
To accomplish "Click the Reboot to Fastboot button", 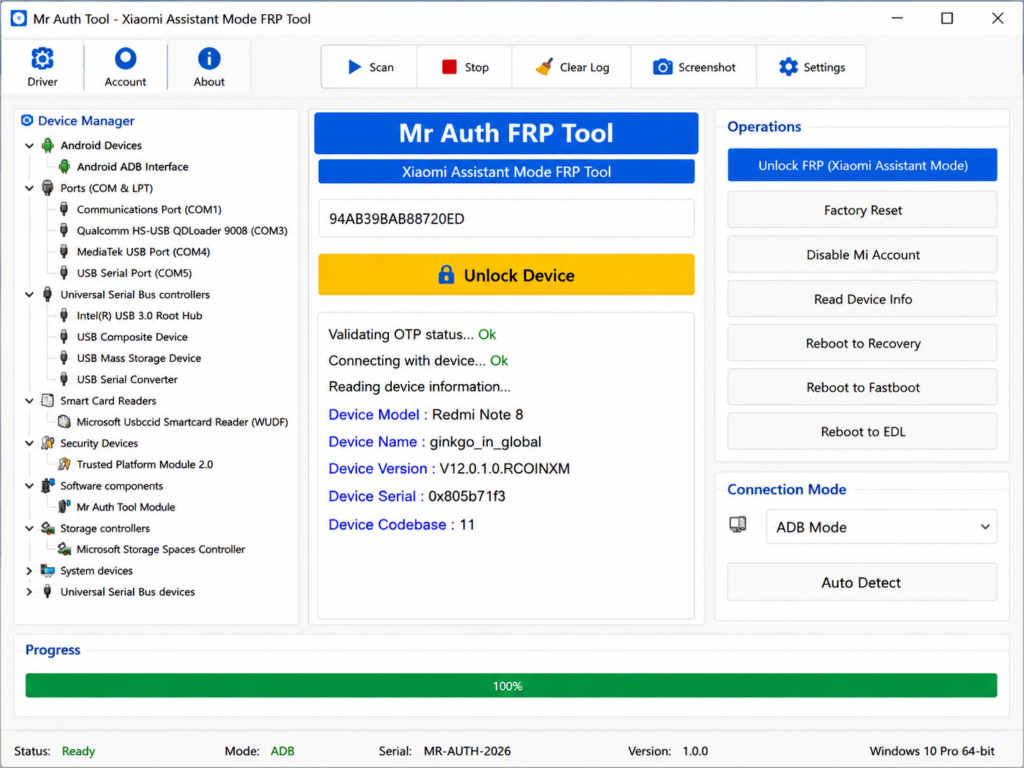I will (862, 387).
